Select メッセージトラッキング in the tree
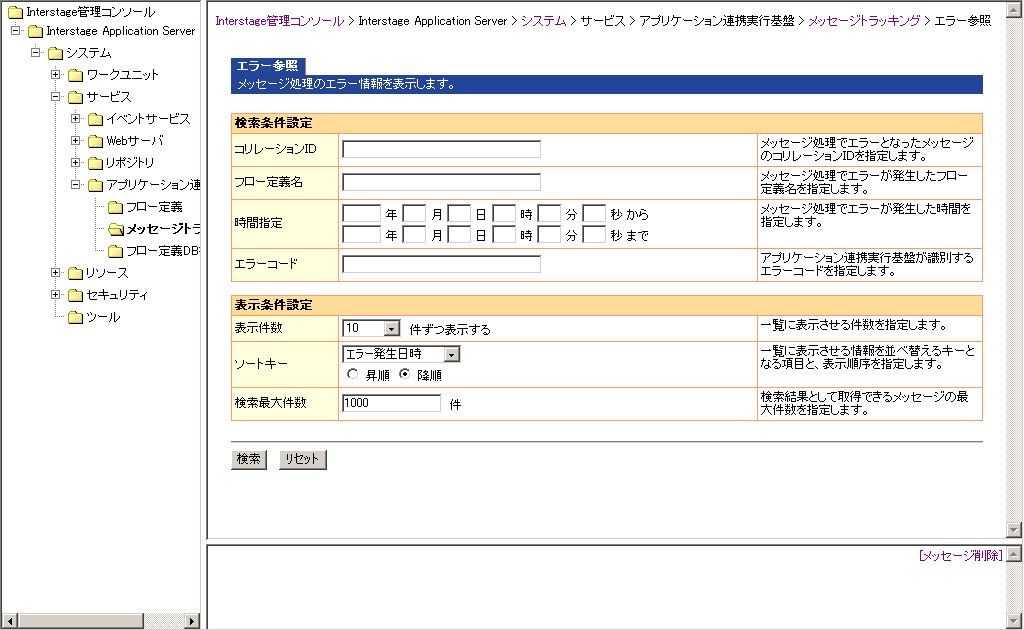 coord(162,229)
